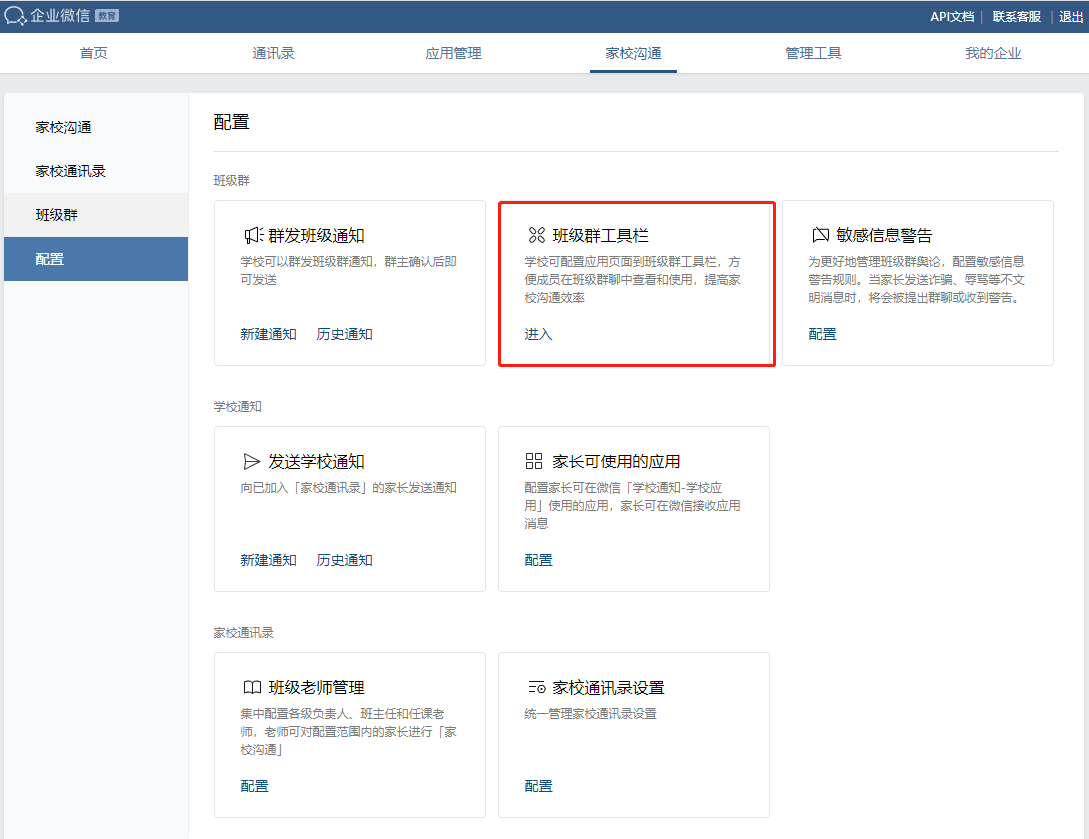Screen dimensions: 1089x839
Task: Open 历史通知 under 发送学校通知
Action: (x=344, y=560)
